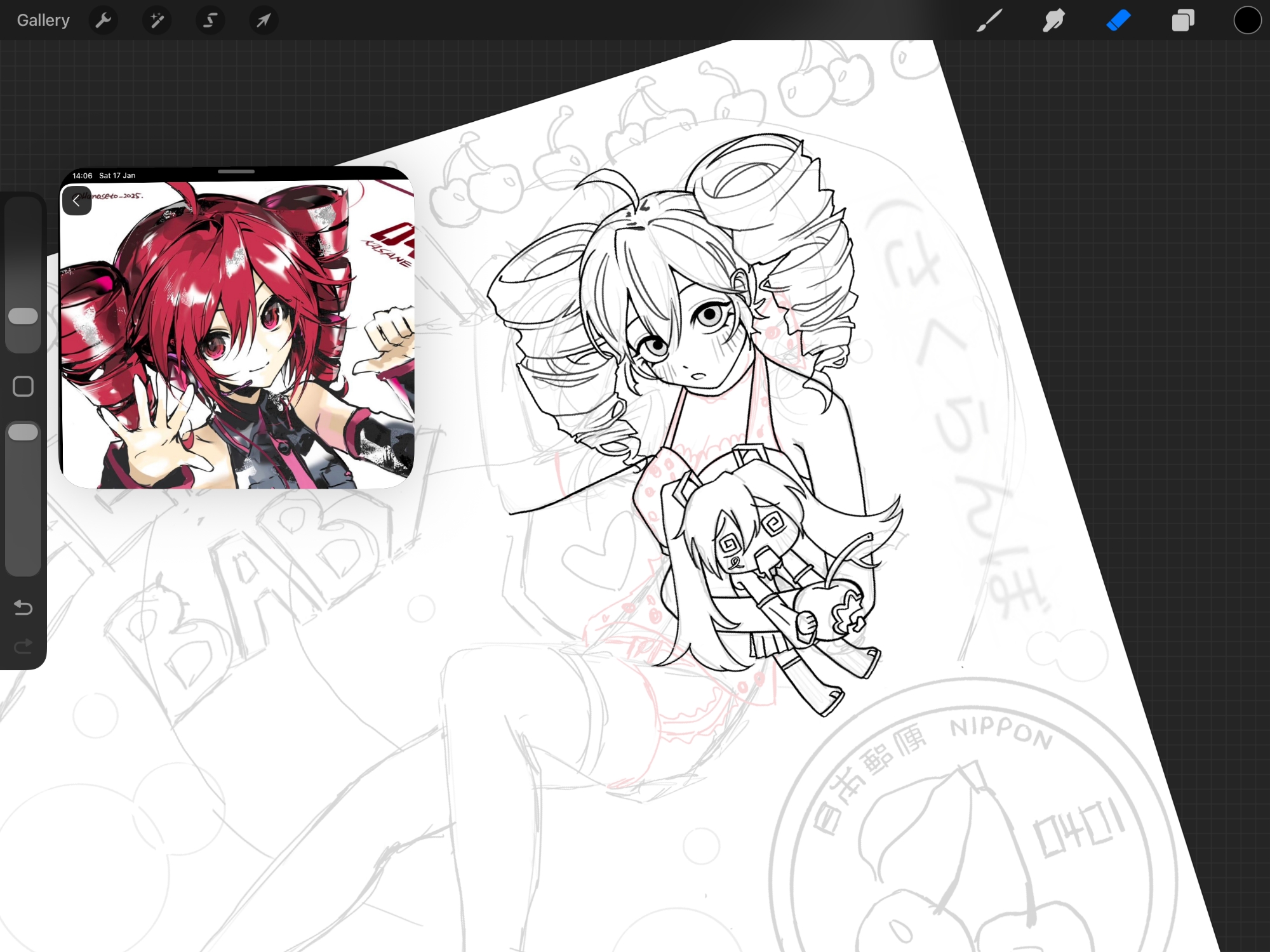This screenshot has height=952, width=1270.
Task: Tap the active blue Eraser tool
Action: pos(1118,21)
